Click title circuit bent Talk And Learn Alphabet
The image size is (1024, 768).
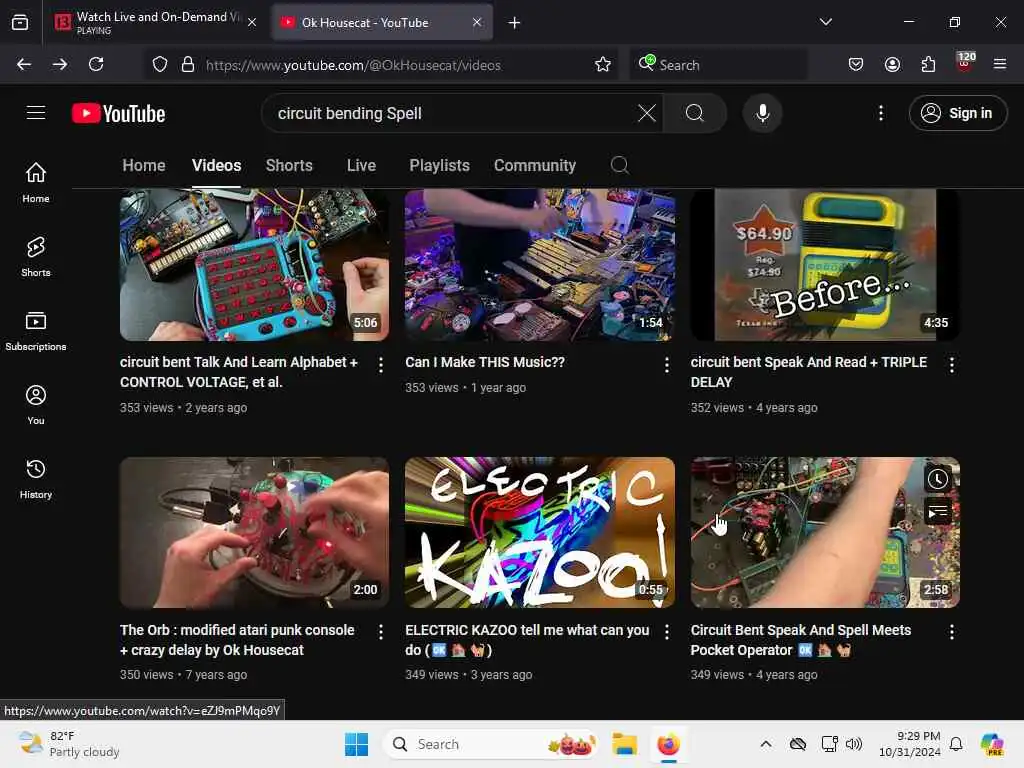pyautogui.click(x=239, y=372)
